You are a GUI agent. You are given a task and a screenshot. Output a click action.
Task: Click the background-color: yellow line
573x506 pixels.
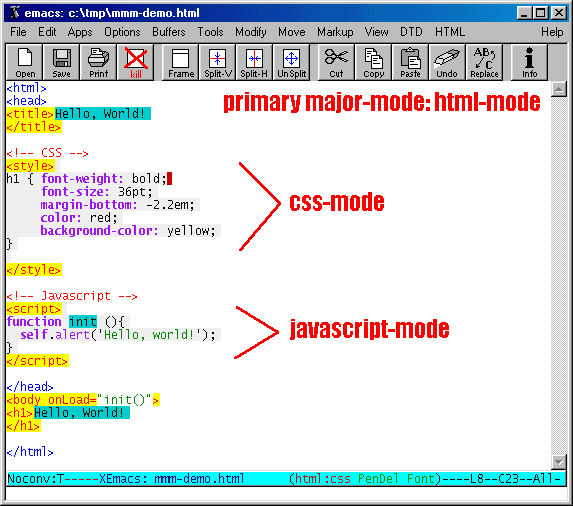coord(128,231)
